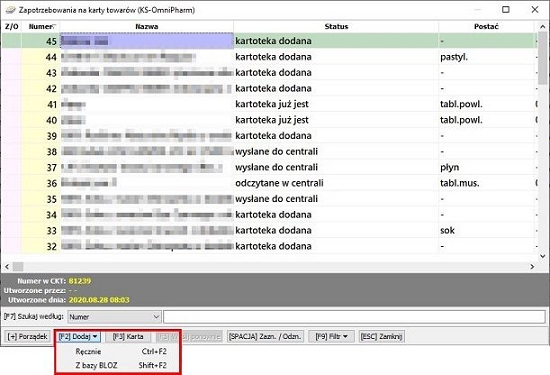The height and width of the screenshot is (375, 550).
Task: Select row number 36 odczytane w centrali
Action: [269, 183]
